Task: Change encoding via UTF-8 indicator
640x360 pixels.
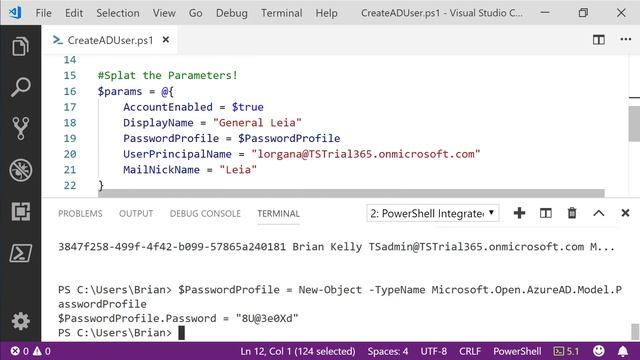Action: [x=433, y=351]
